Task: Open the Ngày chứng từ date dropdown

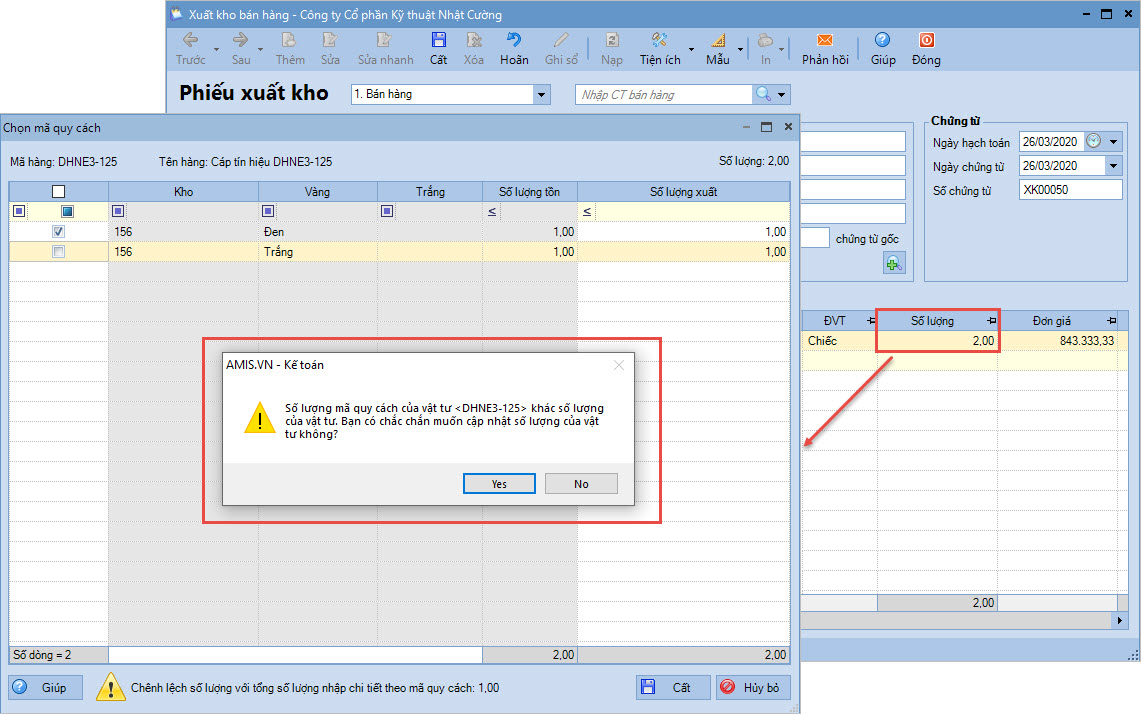Action: pos(1113,166)
